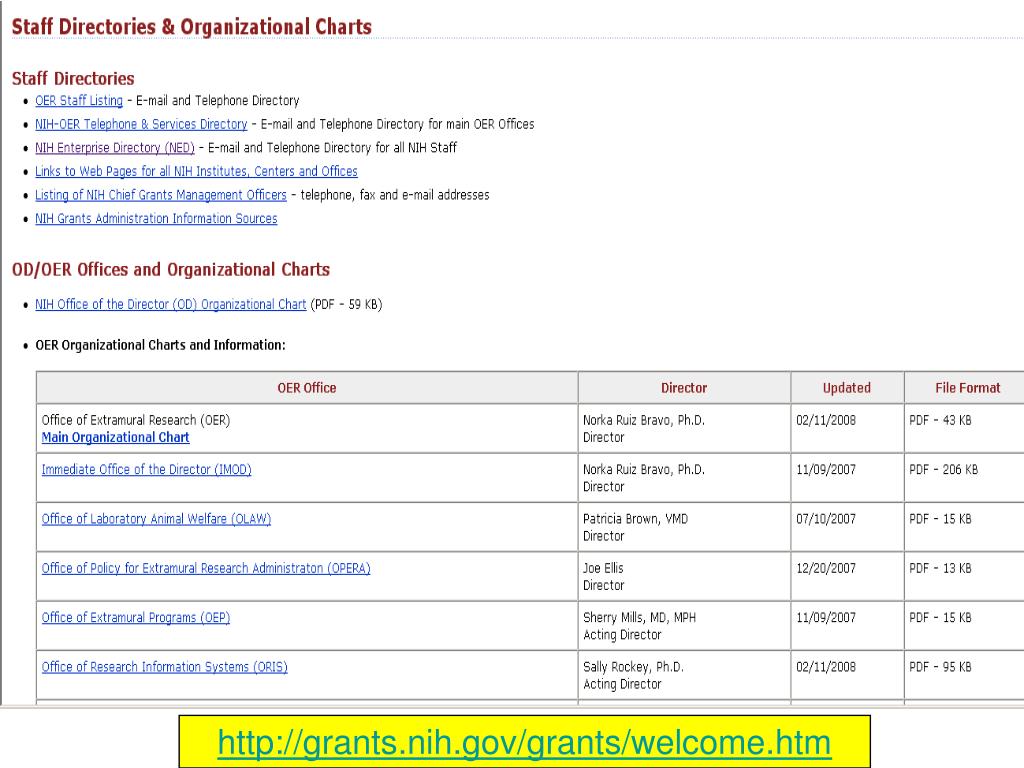The width and height of the screenshot is (1024, 768).
Task: Open Listing of NIH Chief Grants Management Officers
Action: tap(161, 195)
